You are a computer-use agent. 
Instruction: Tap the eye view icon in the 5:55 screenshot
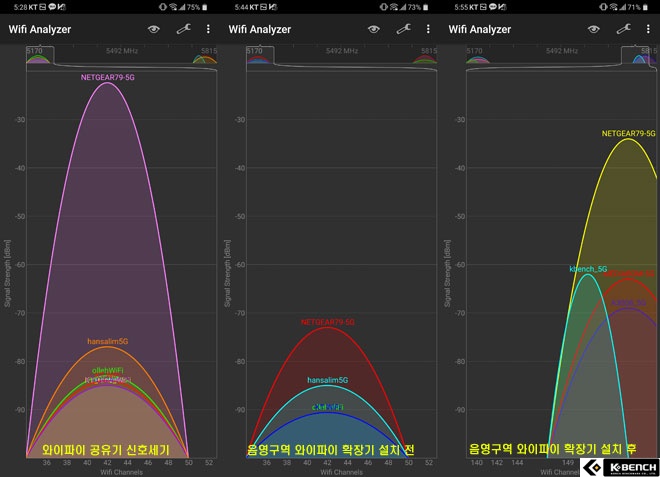pyautogui.click(x=593, y=29)
